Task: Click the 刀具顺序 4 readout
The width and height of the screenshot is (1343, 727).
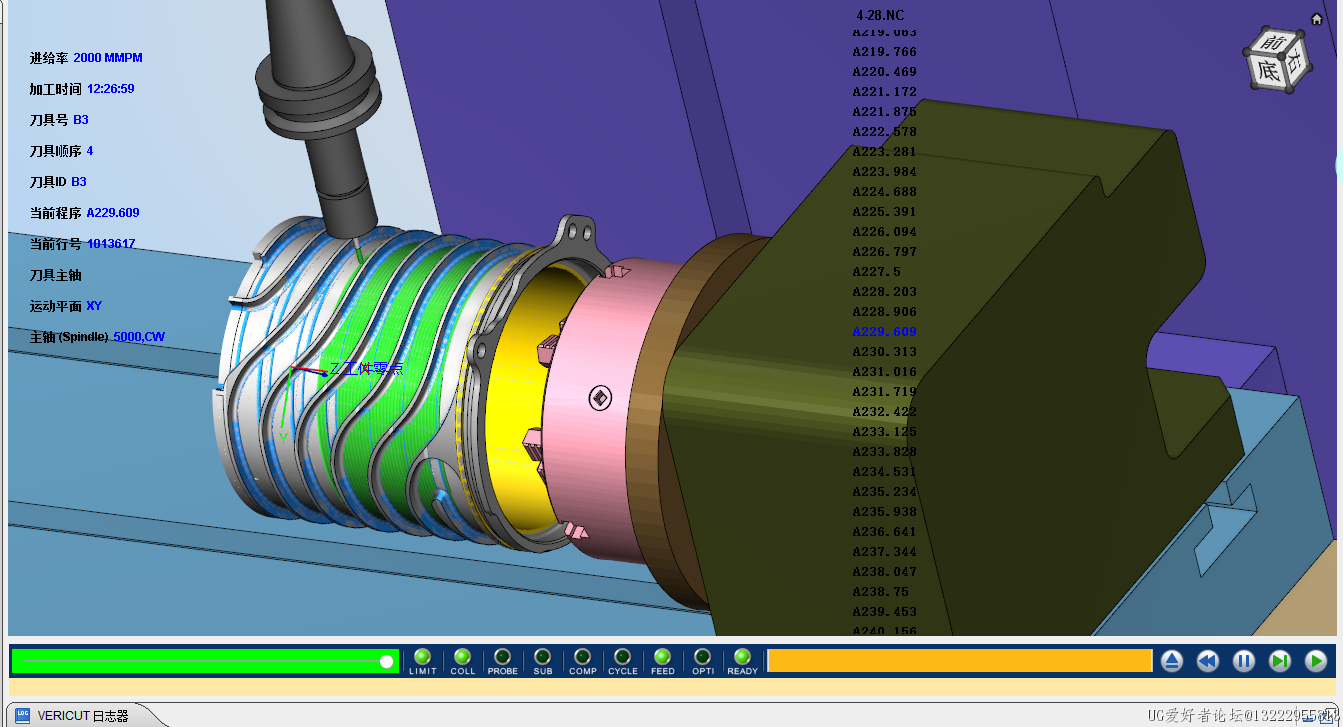Action: (61, 151)
